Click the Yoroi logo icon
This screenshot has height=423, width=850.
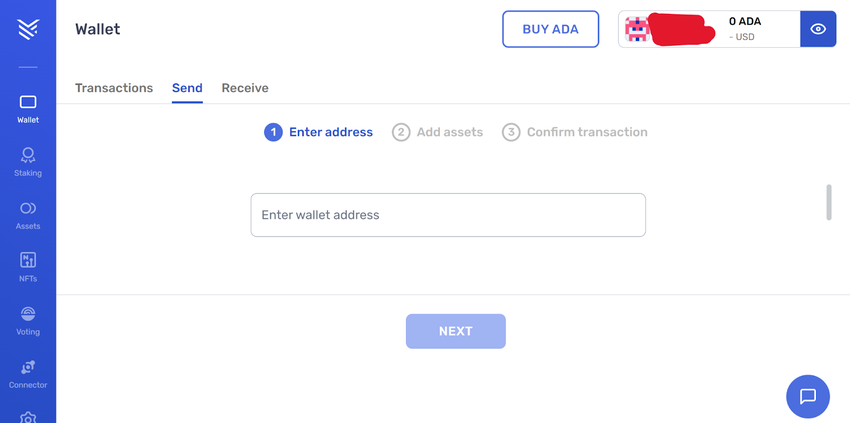pos(28,29)
